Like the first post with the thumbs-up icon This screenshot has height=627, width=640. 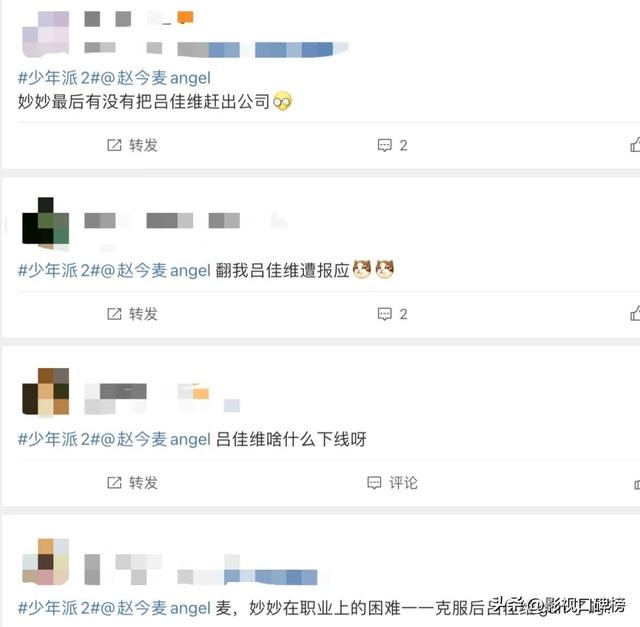pyautogui.click(x=635, y=145)
